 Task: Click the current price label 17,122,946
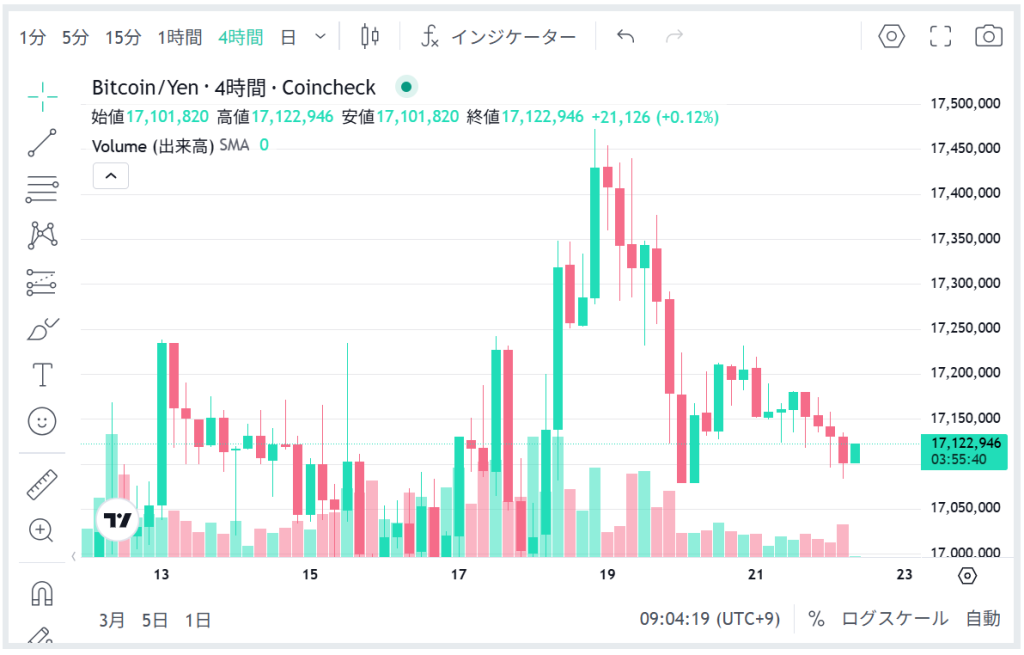click(x=964, y=443)
